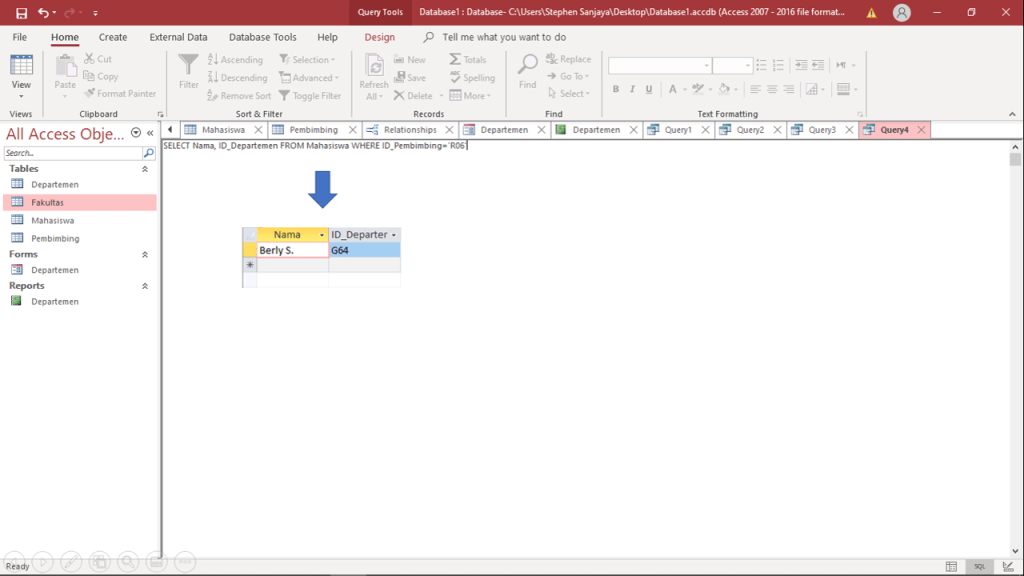Click the Save icon in title bar
Viewport: 1024px width, 576px height.
(x=21, y=13)
